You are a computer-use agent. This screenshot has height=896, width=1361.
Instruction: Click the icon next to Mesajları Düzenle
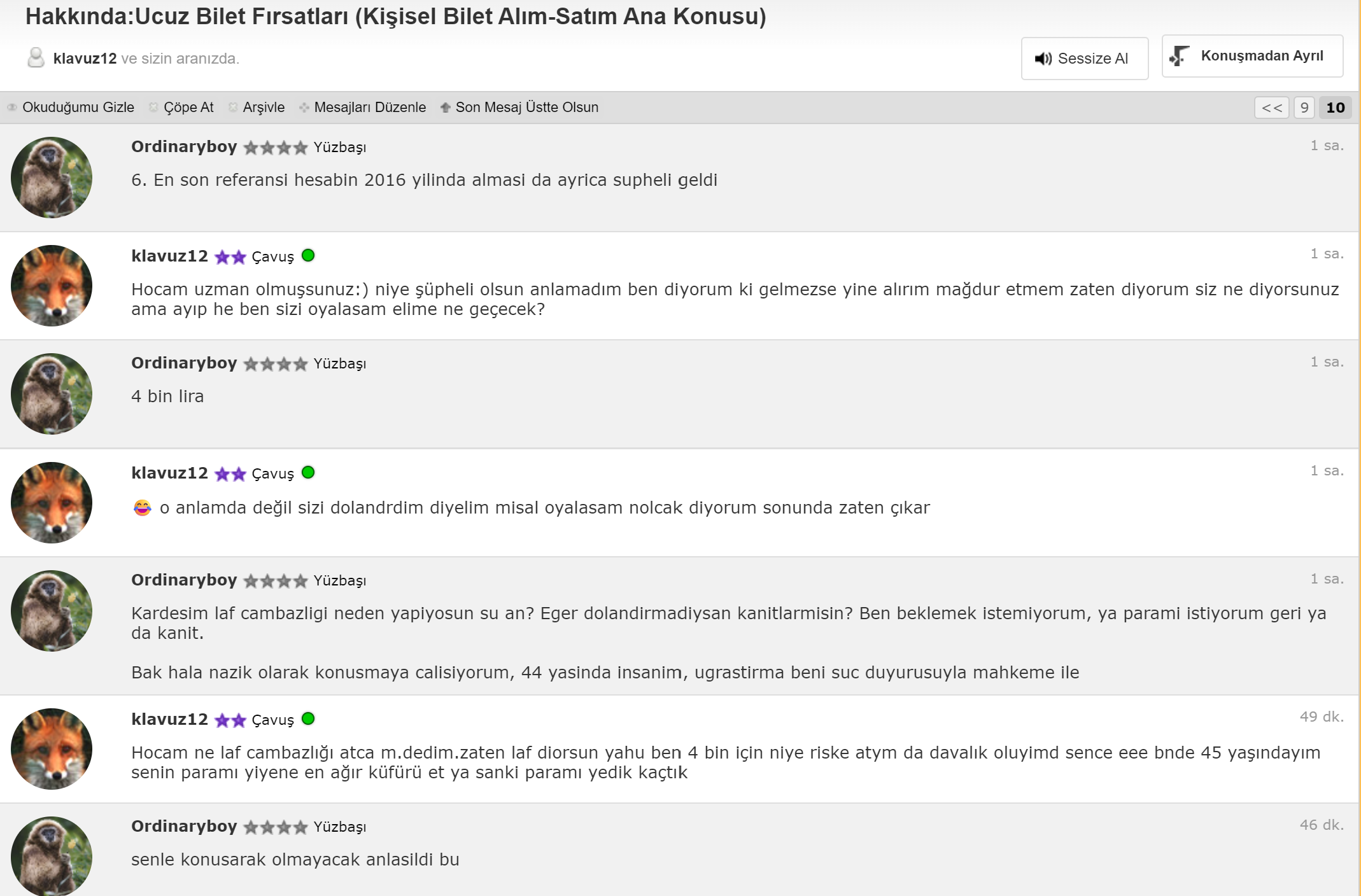304,108
